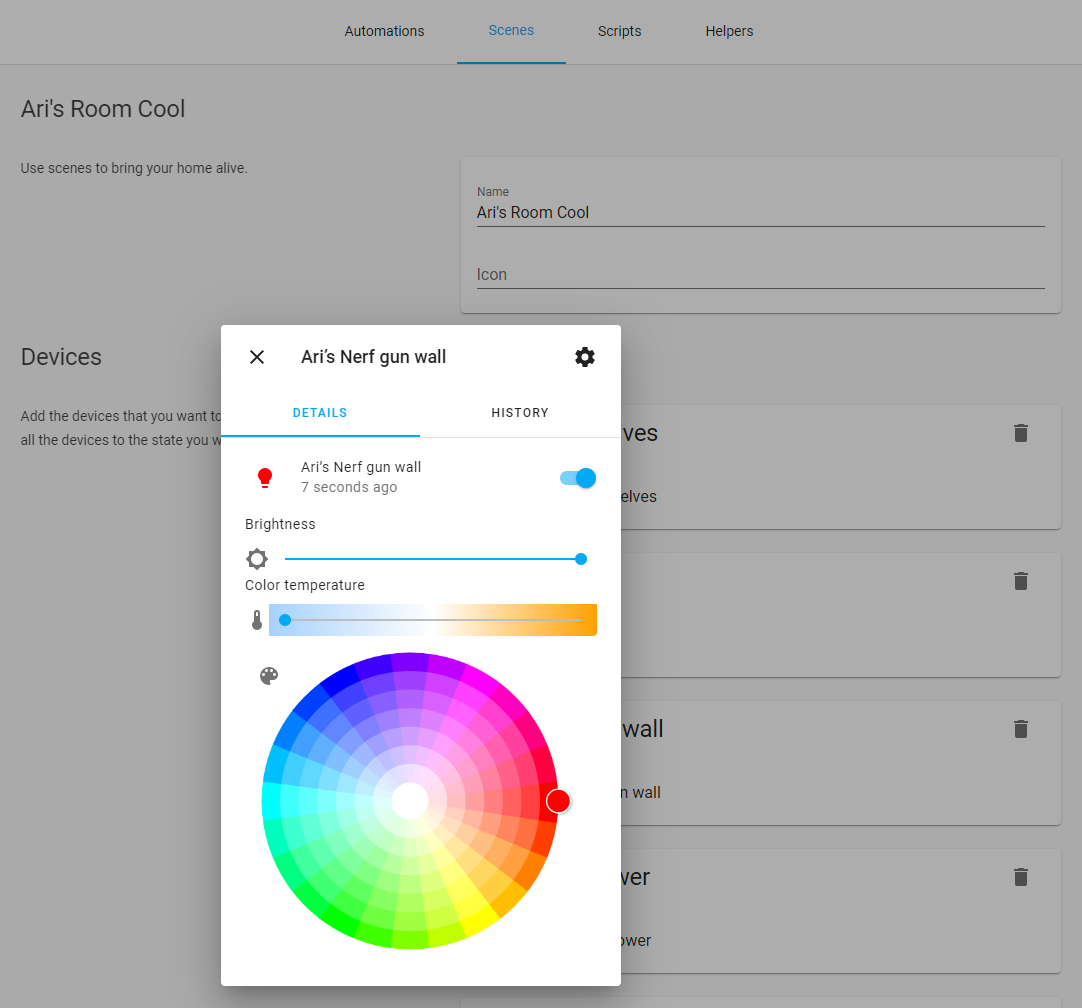This screenshot has width=1082, height=1008.
Task: Toggle Ari's Nerf gun wall light off
Action: (578, 478)
